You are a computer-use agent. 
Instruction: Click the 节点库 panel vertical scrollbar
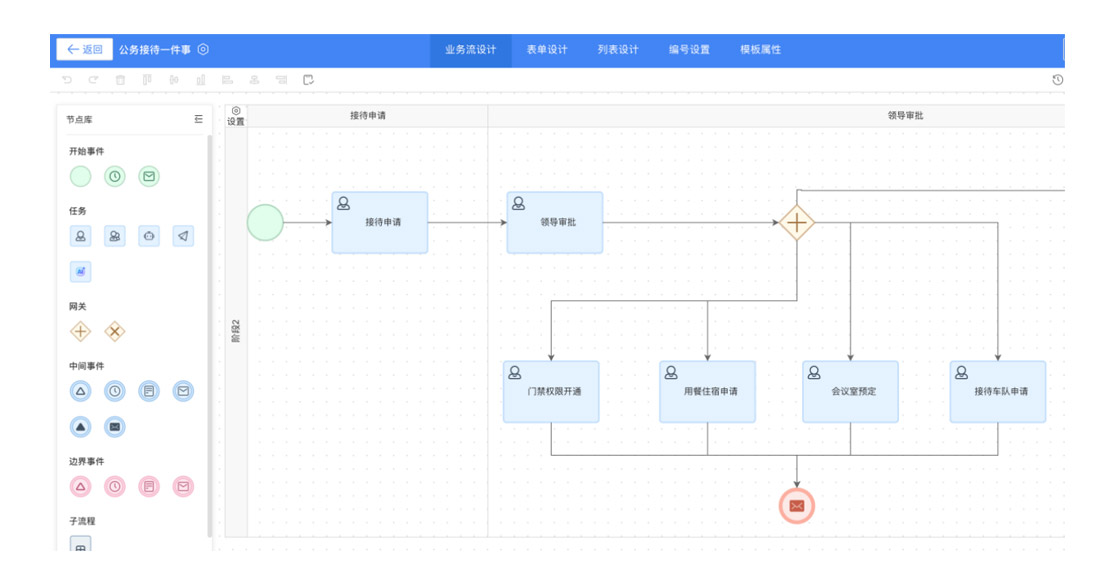point(210,330)
